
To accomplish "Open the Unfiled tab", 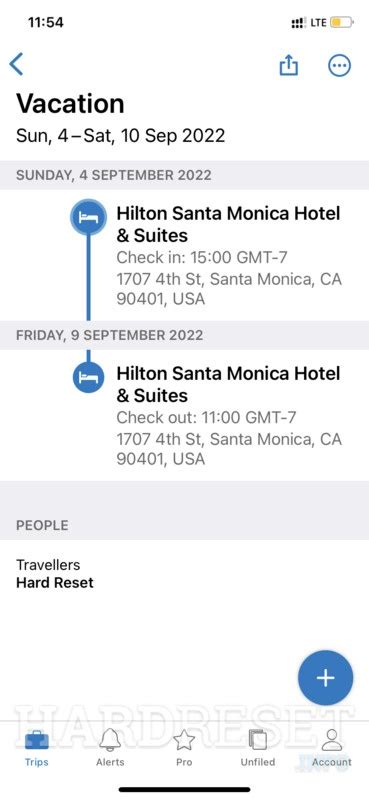I will coord(258,748).
